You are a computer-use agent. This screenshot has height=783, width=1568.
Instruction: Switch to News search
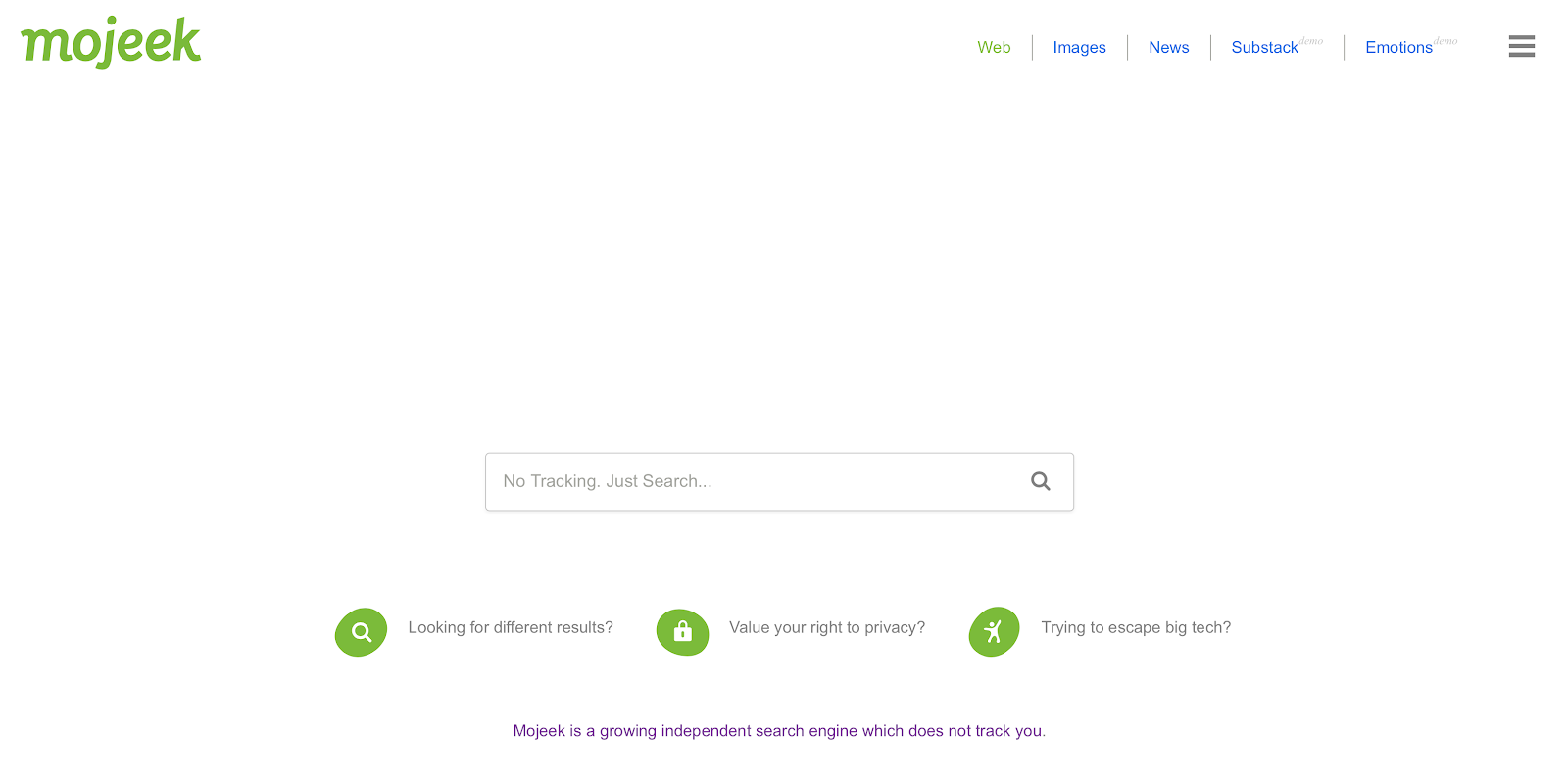pyautogui.click(x=1169, y=47)
